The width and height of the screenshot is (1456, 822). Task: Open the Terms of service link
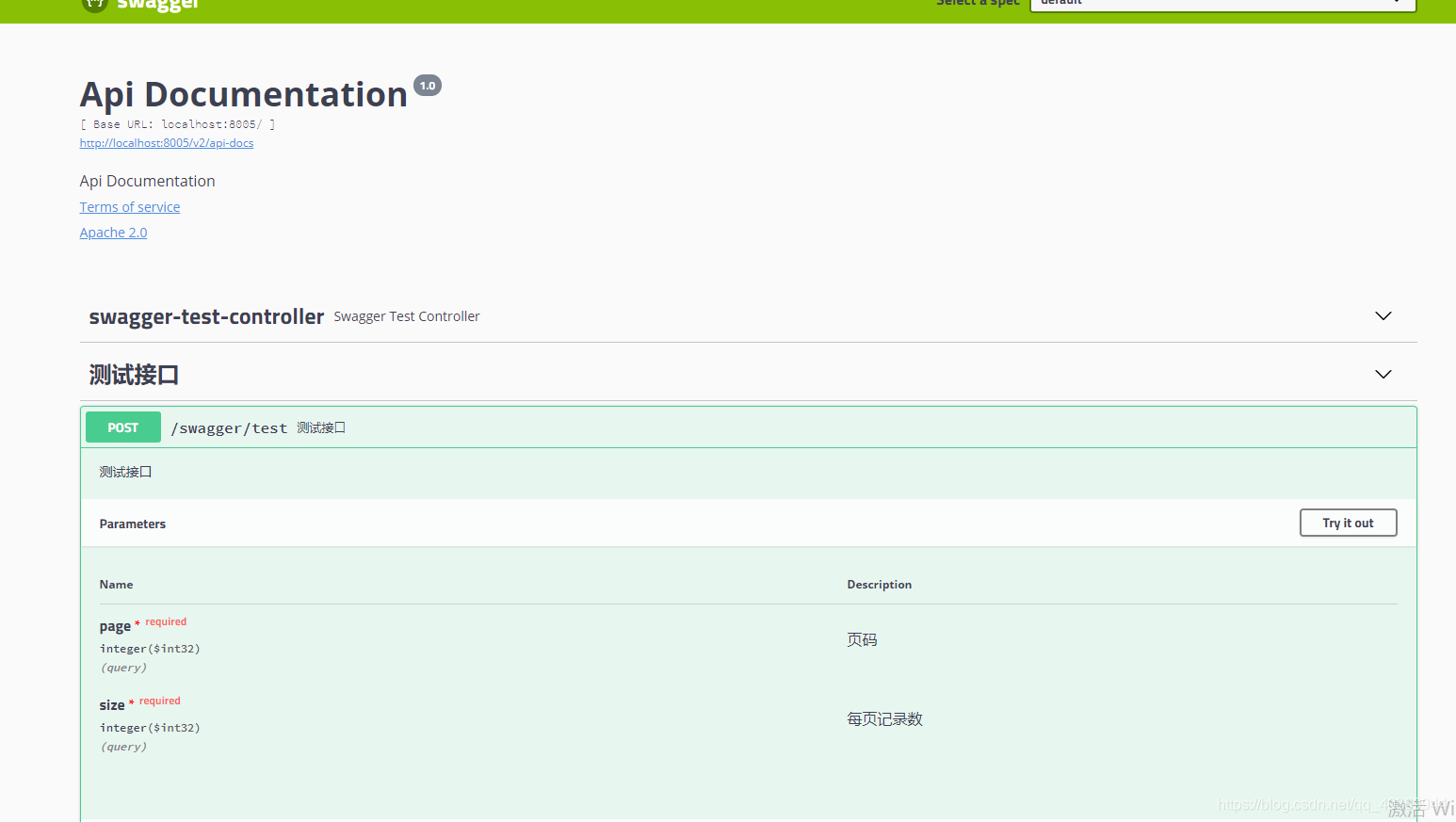click(129, 206)
